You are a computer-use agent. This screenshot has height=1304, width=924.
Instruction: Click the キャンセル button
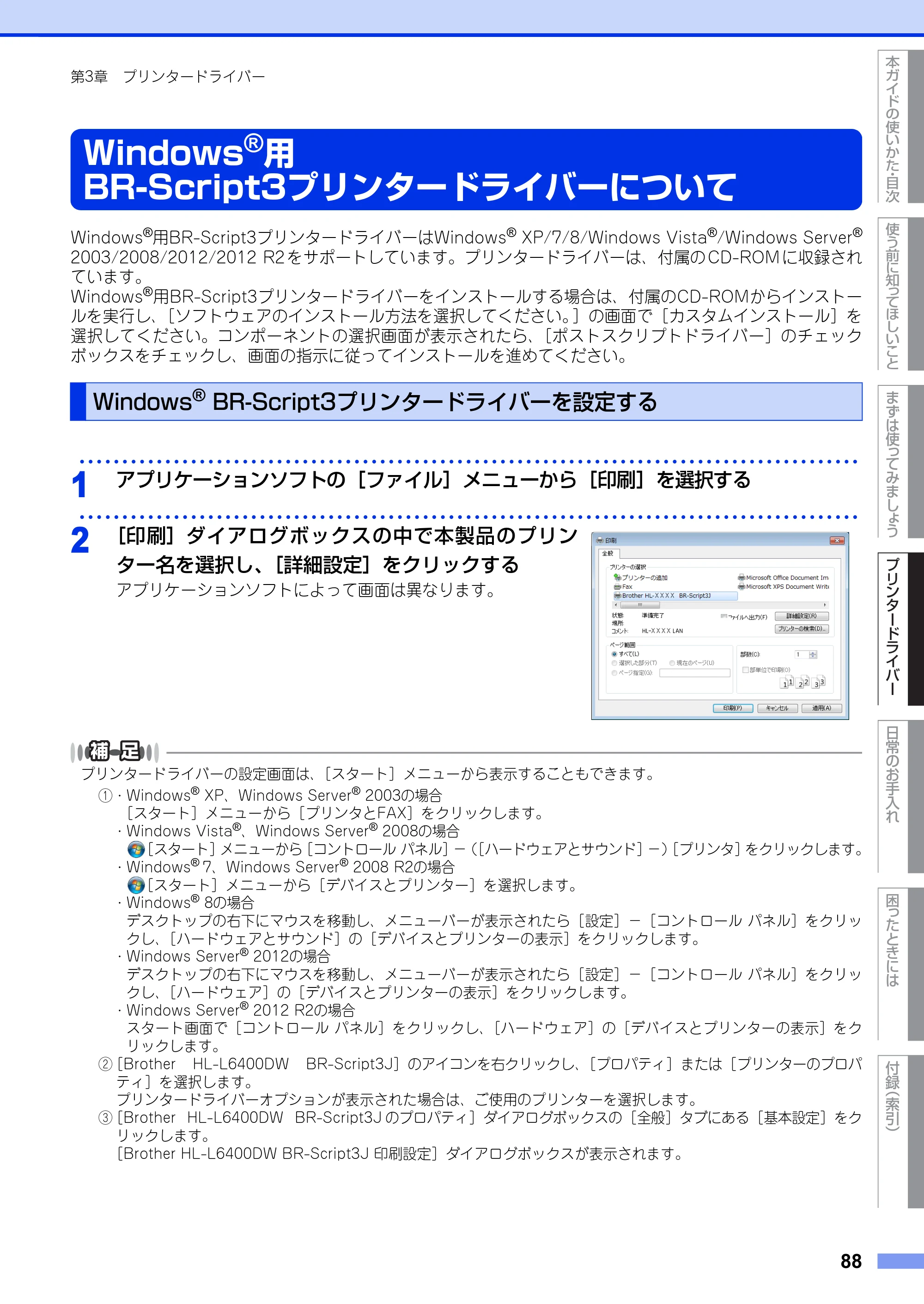(x=777, y=708)
